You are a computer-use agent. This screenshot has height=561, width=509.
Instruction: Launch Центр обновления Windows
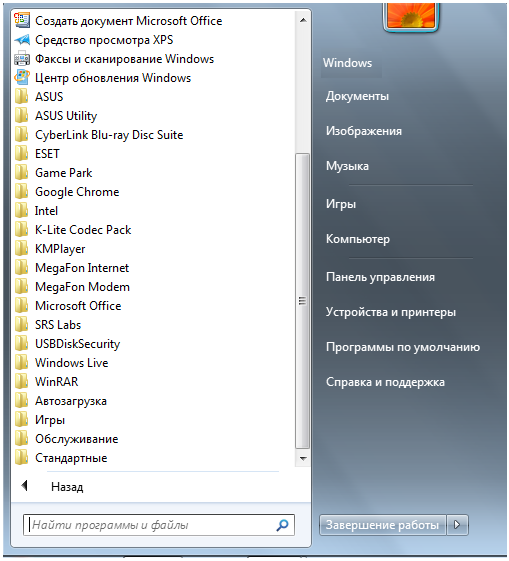click(113, 78)
